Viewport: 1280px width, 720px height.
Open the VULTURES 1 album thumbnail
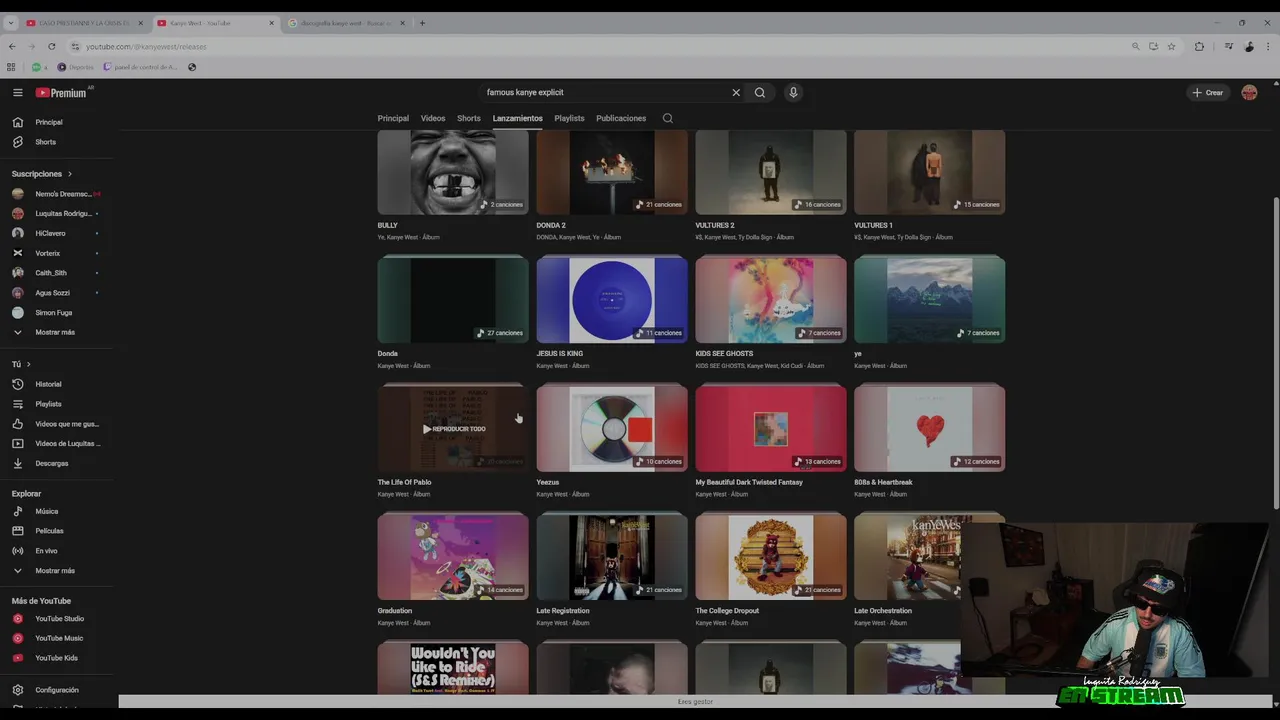(930, 172)
